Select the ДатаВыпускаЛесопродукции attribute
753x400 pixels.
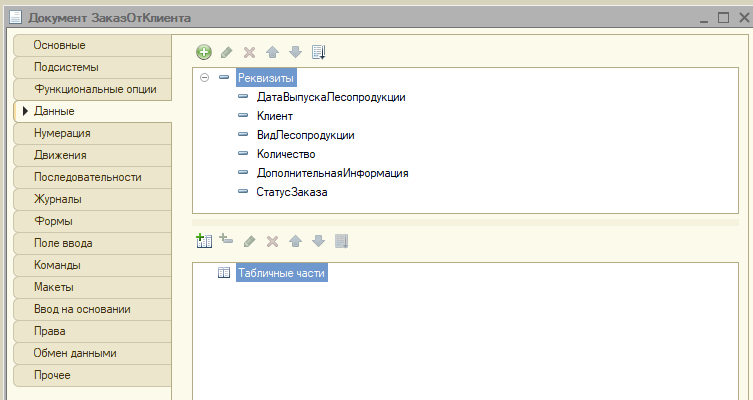(330, 97)
